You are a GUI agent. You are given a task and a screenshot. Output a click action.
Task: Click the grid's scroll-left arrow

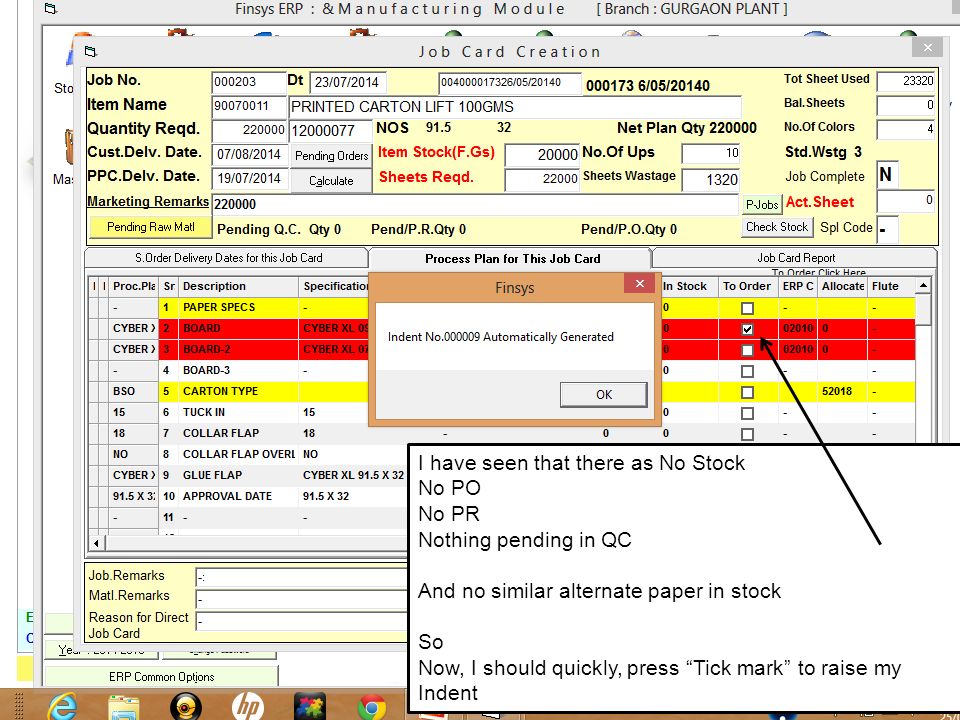(x=96, y=543)
